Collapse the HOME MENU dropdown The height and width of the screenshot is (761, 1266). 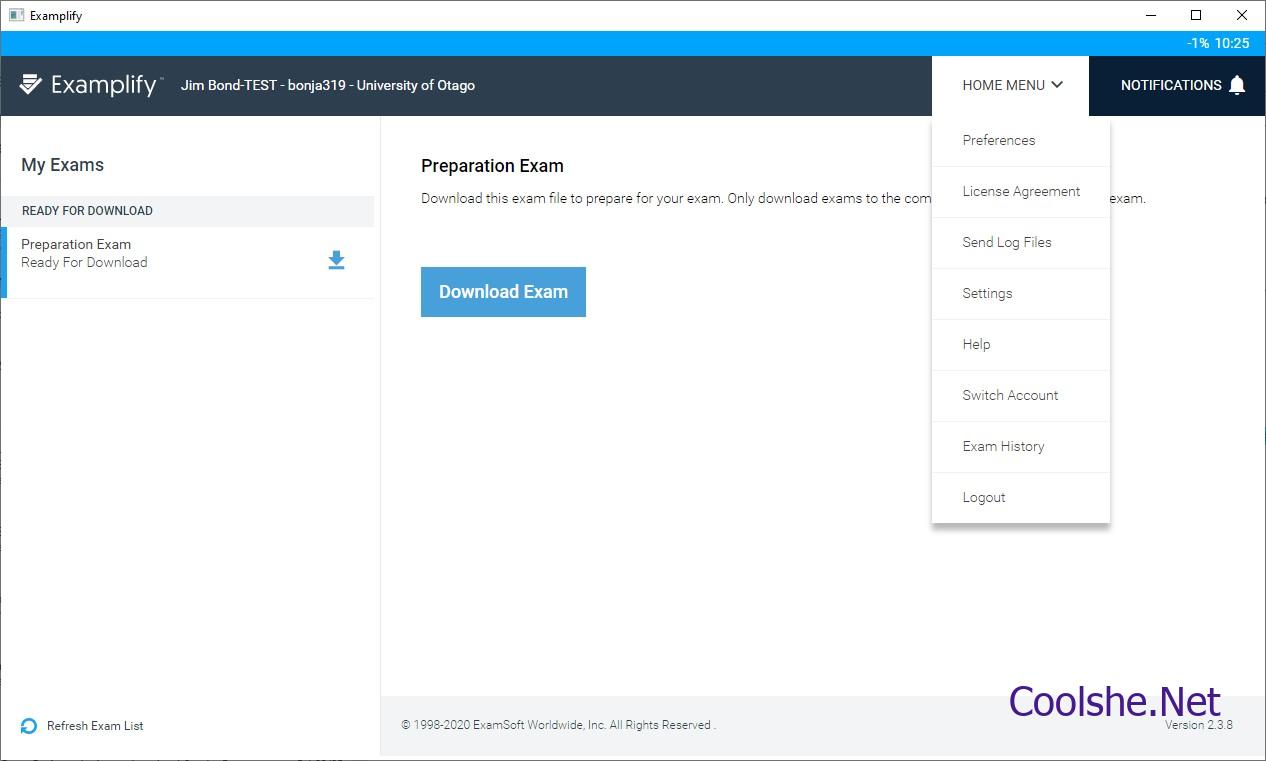tap(1011, 85)
